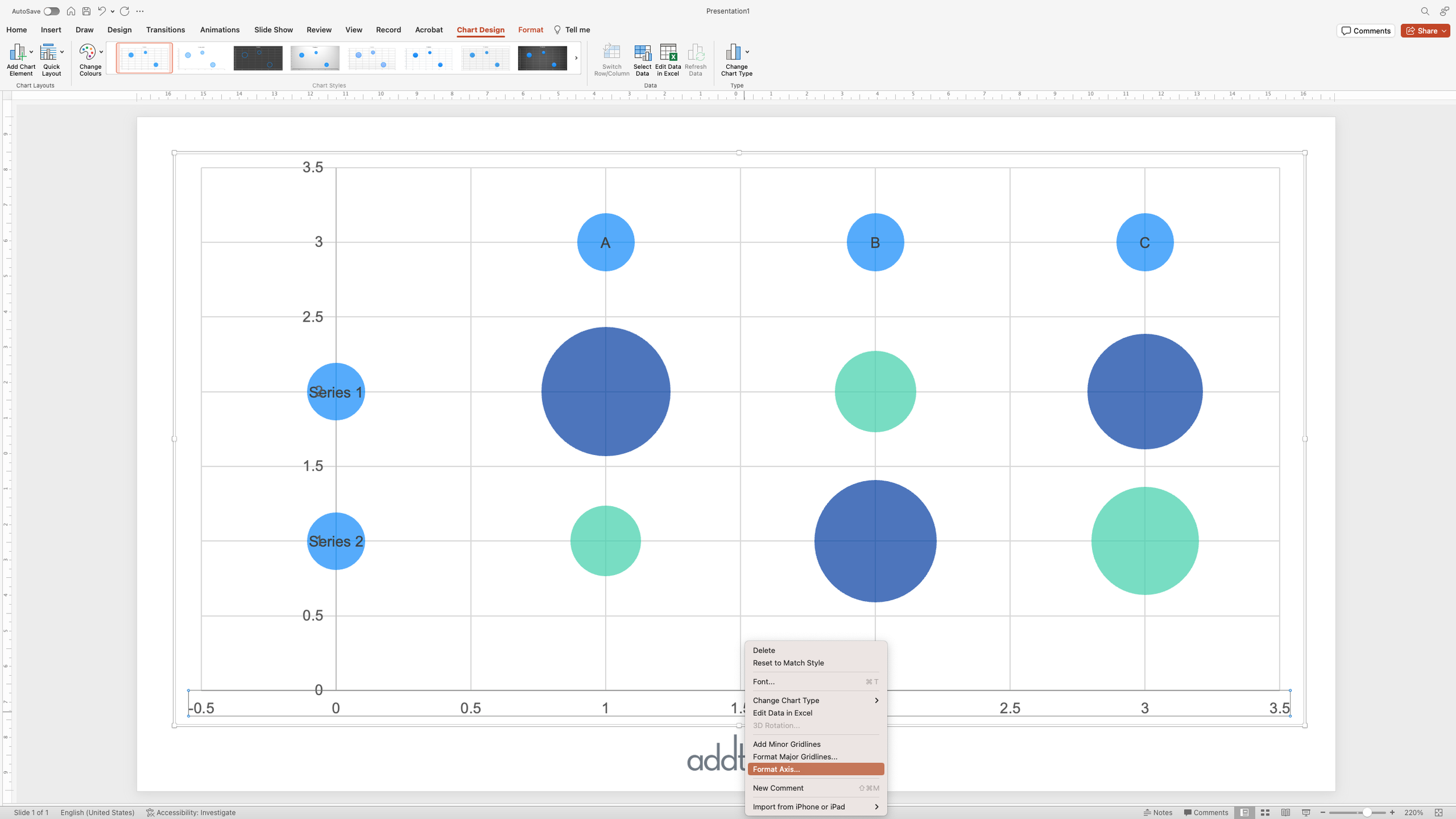Click the zoom slider handle
Viewport: 1456px width, 819px height.
point(1367,813)
